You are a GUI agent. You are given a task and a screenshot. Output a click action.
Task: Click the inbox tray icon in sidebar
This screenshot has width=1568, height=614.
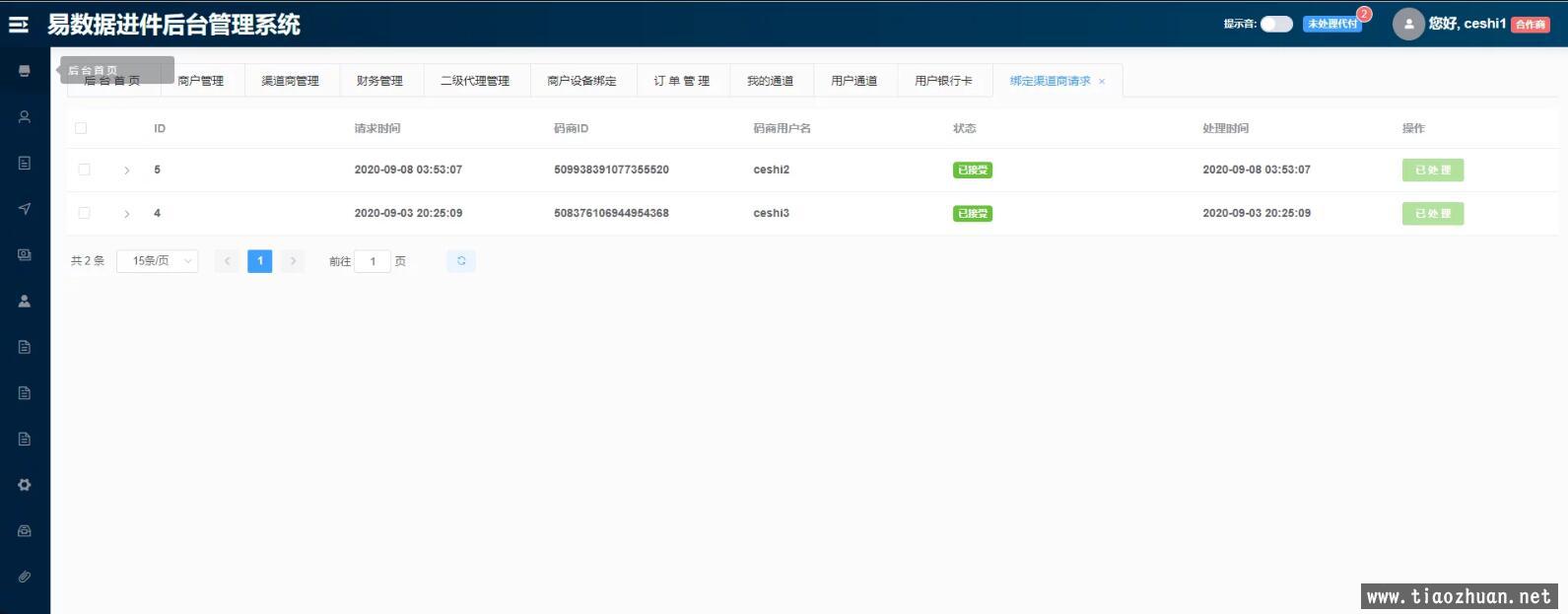pos(25,531)
